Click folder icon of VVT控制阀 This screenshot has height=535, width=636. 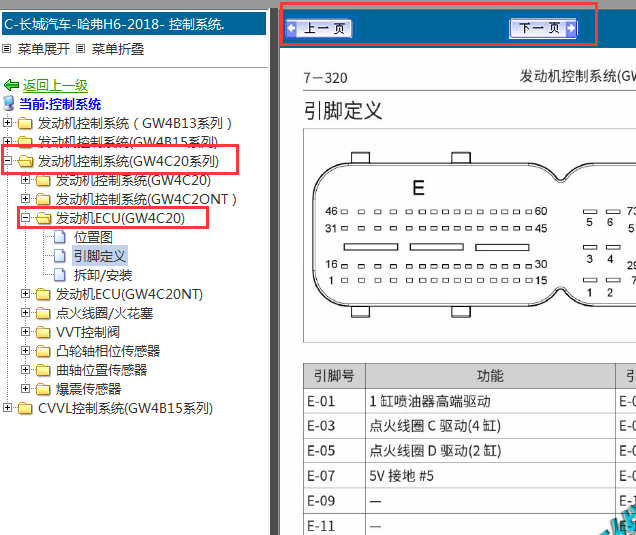point(43,332)
